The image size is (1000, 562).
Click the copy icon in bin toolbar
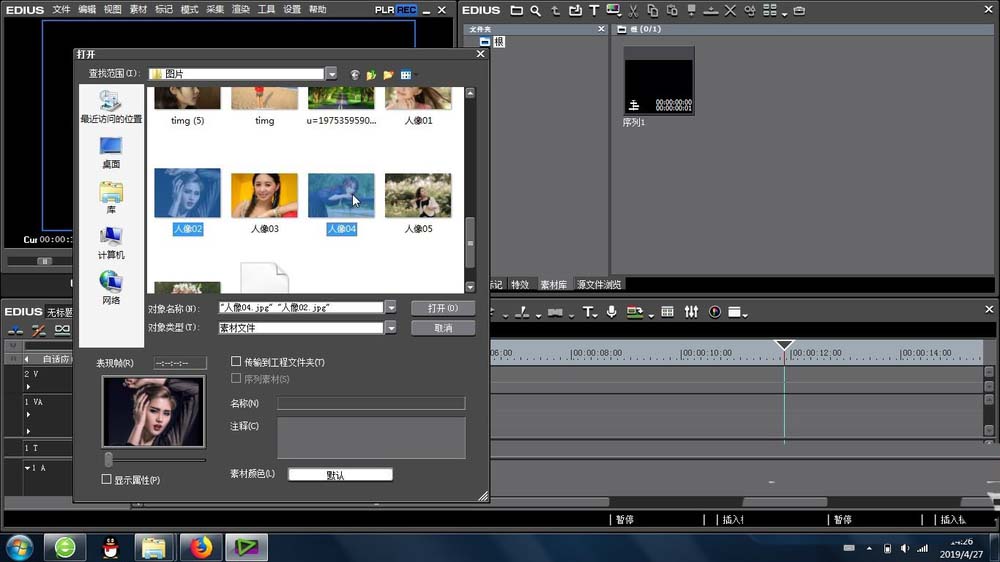pos(652,10)
